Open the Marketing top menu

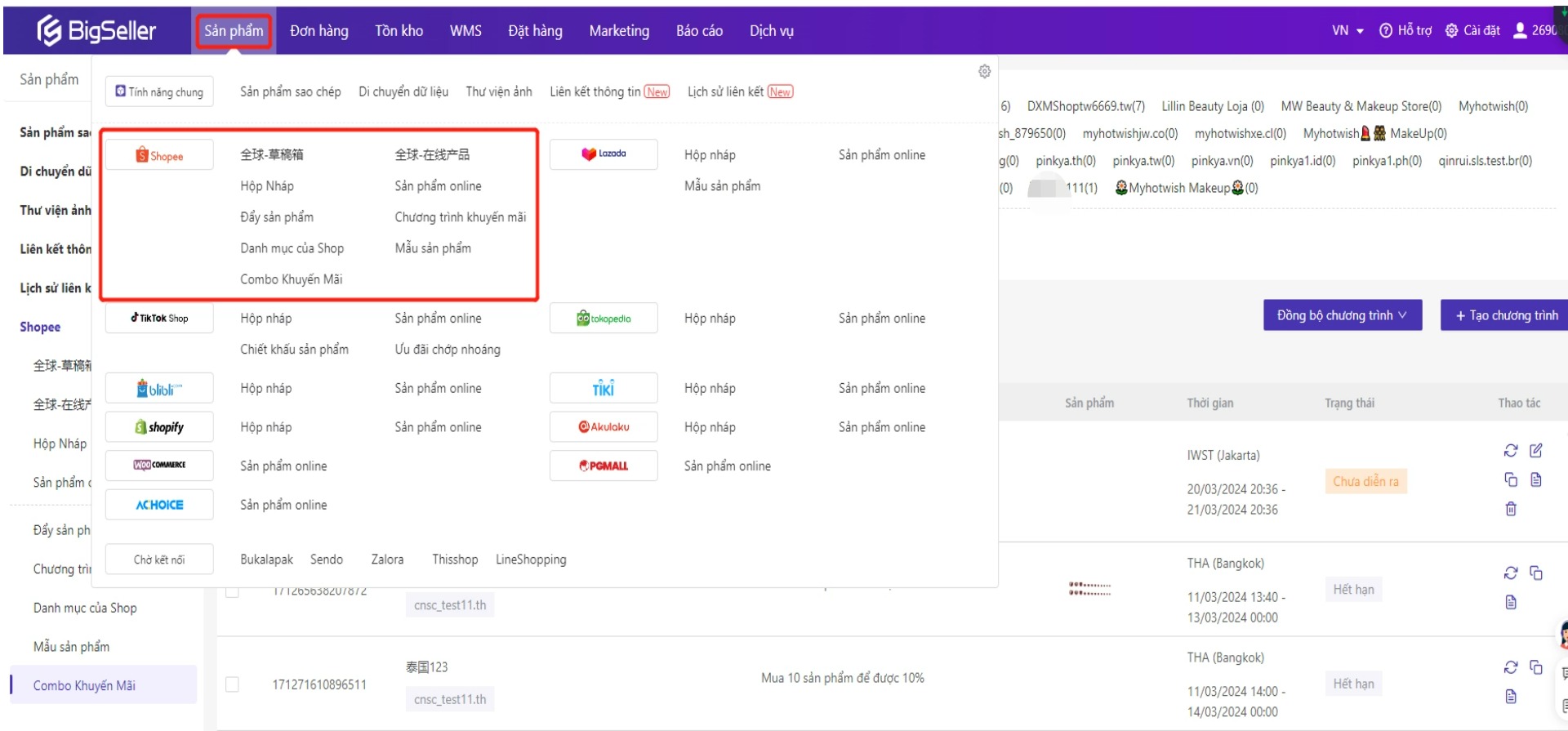point(619,31)
